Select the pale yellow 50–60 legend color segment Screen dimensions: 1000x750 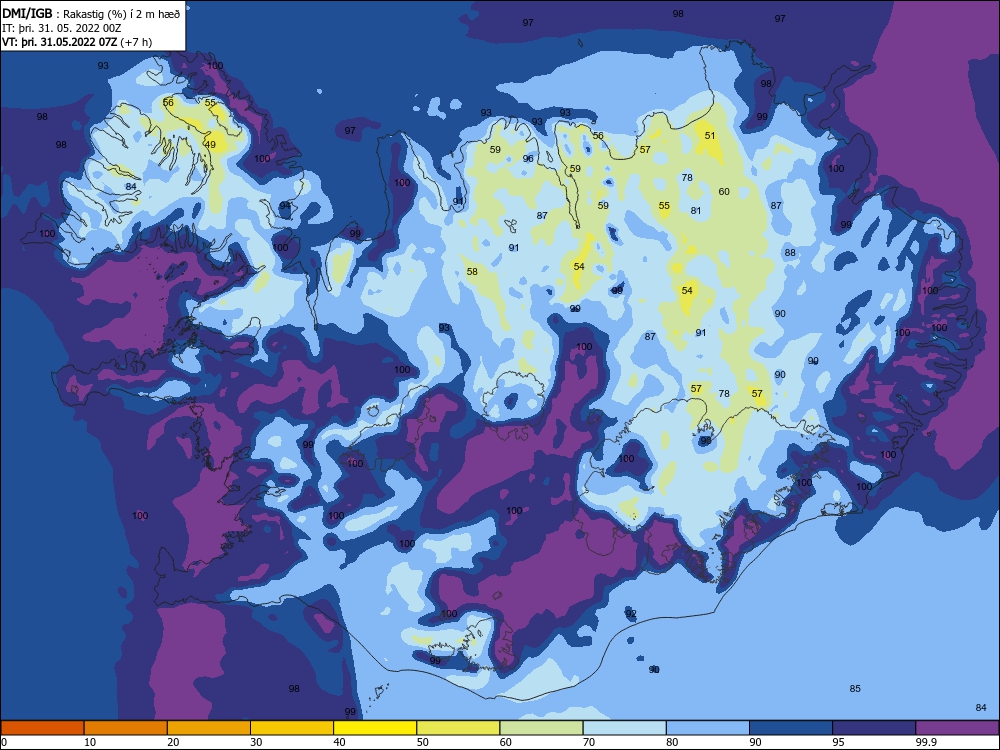[x=458, y=728]
